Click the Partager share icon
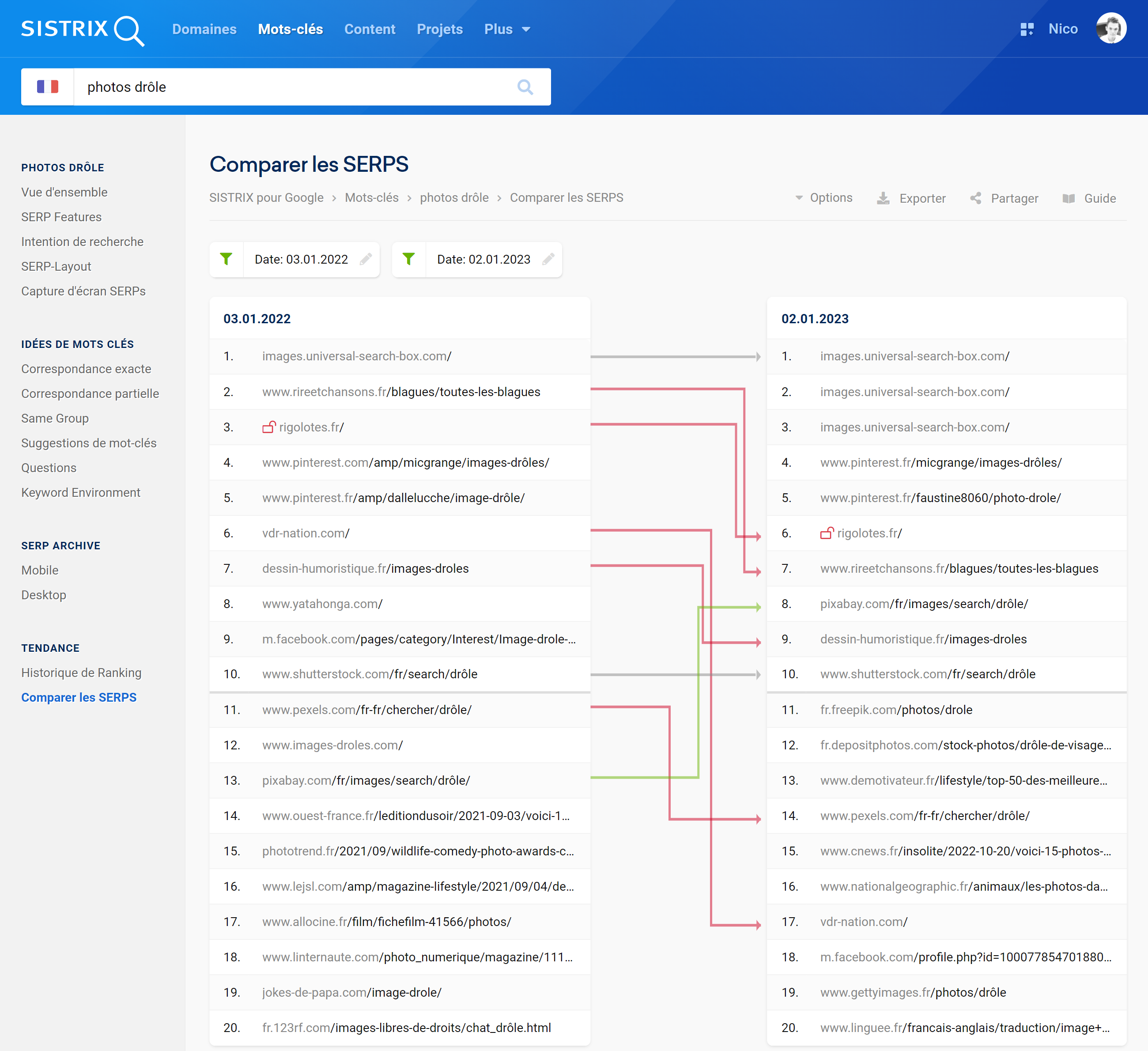1148x1051 pixels. pyautogui.click(x=975, y=198)
